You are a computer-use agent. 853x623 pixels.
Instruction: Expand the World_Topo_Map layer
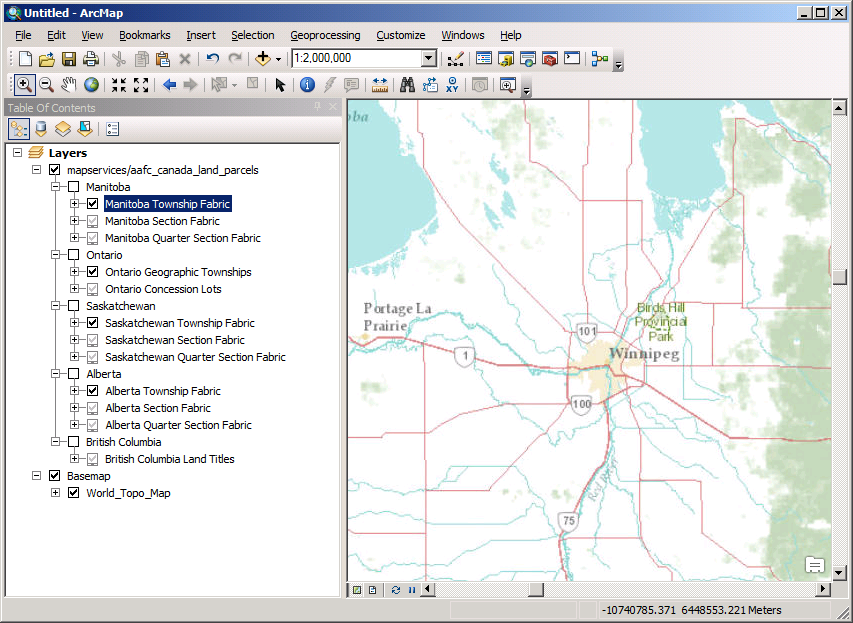[55, 492]
